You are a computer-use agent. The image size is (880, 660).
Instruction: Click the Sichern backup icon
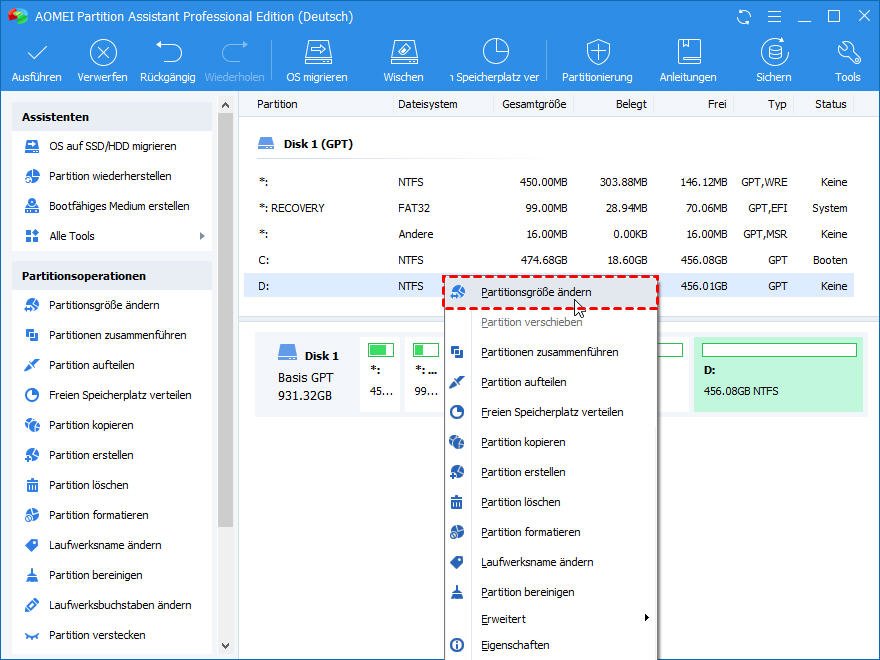pos(774,52)
